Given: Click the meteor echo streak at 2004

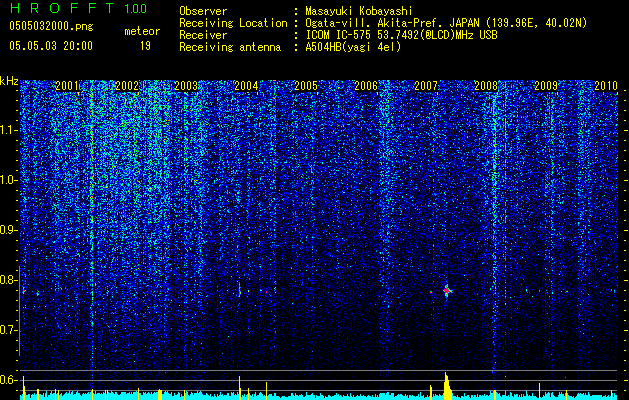Looking at the screenshot, I should coord(239,291).
